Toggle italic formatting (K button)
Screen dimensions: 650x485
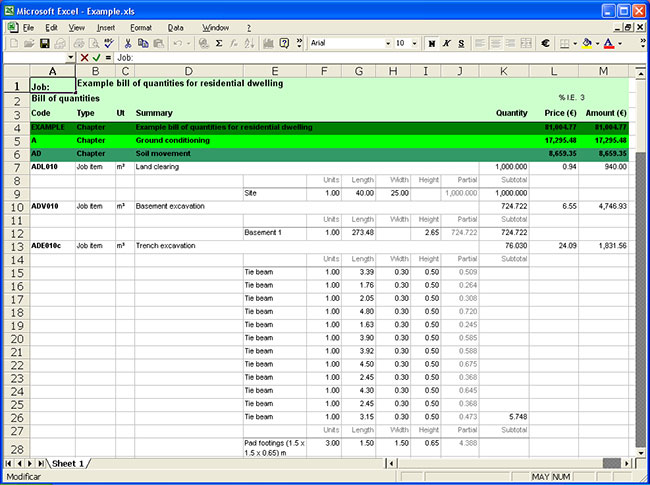(446, 43)
